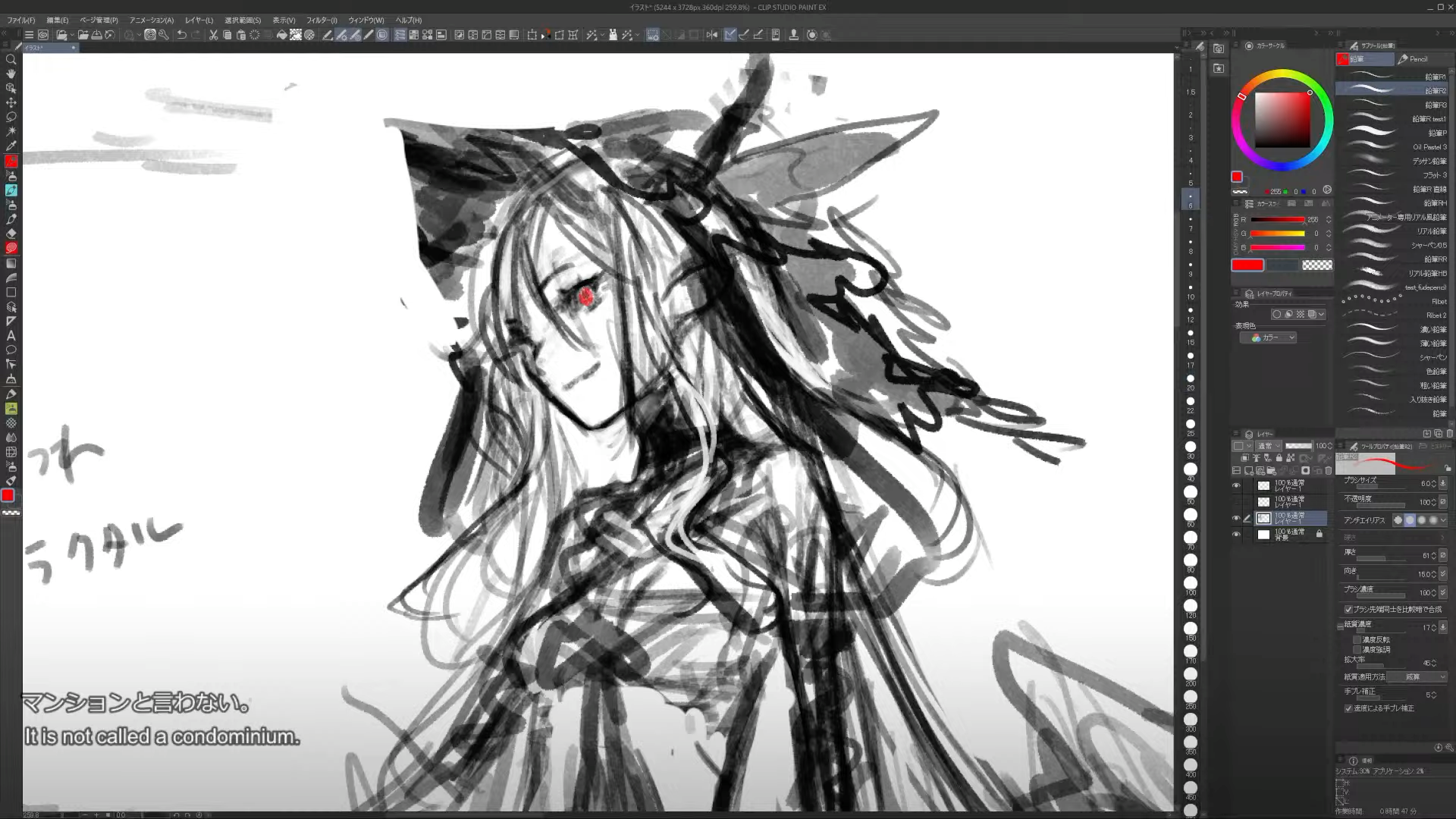Screen dimensions: 1456x819
Task: Select the Zoom magnifier tool
Action: point(11,59)
